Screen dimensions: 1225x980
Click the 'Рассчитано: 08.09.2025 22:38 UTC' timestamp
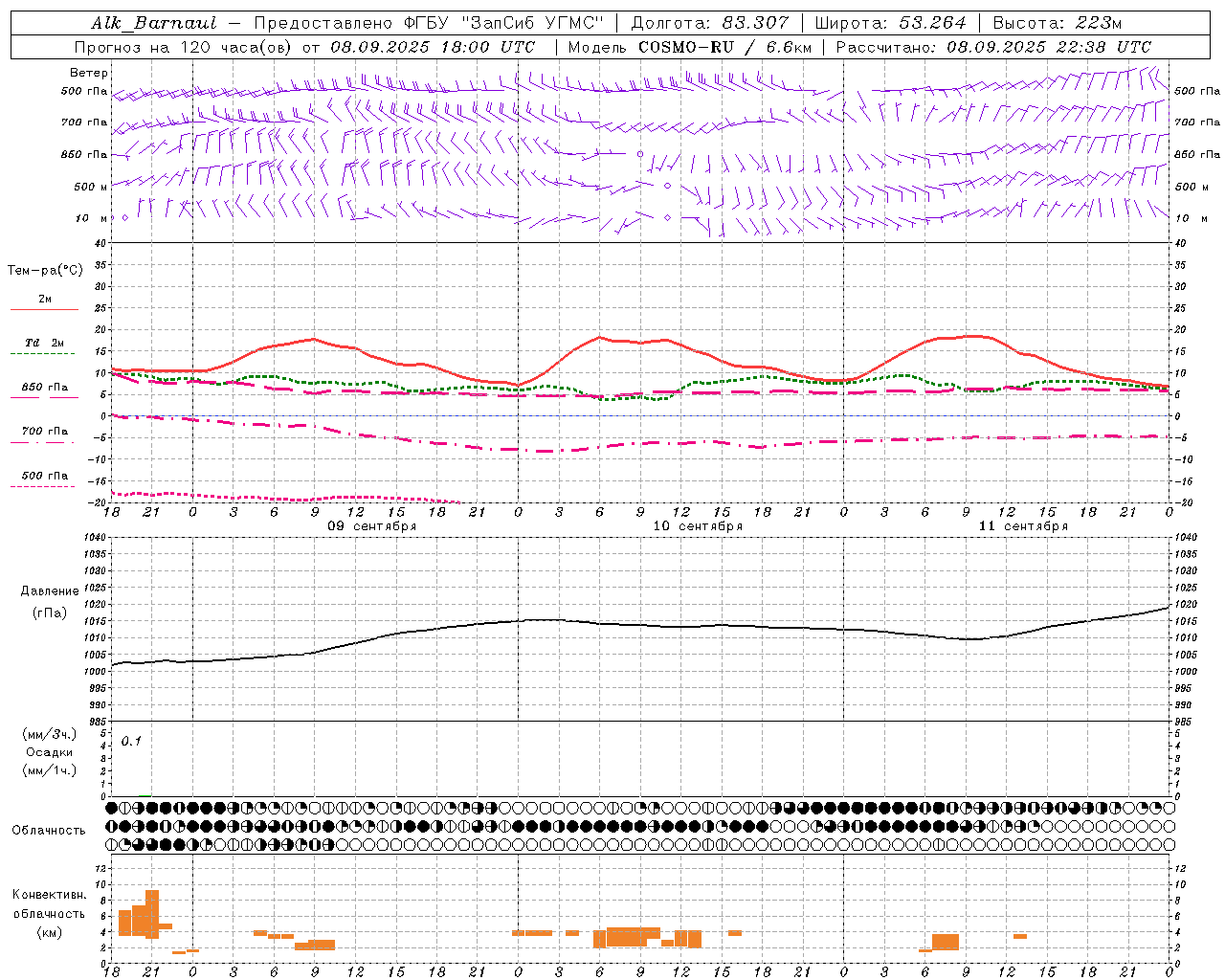point(993,47)
